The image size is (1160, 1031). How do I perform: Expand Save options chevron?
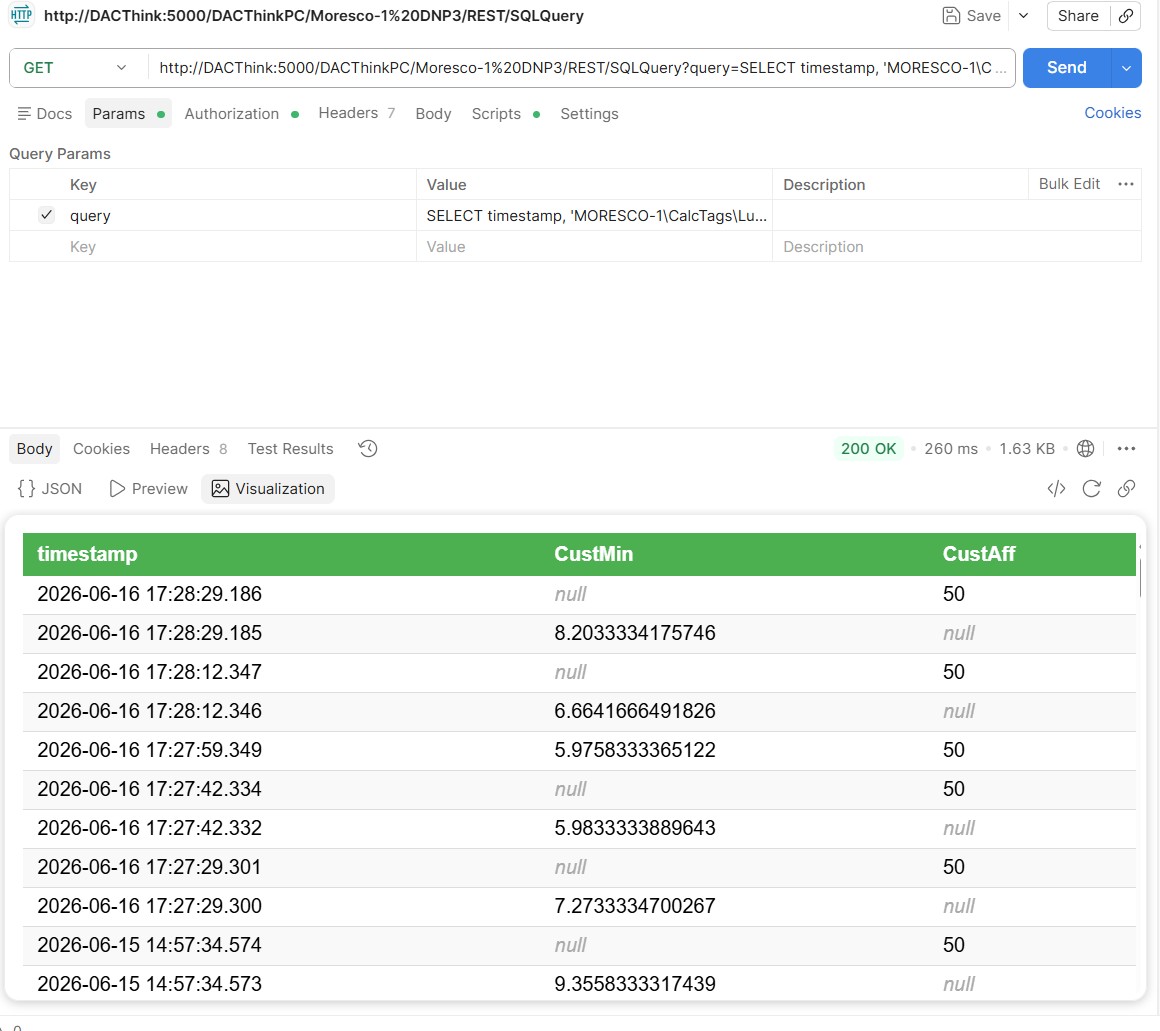coord(1023,16)
